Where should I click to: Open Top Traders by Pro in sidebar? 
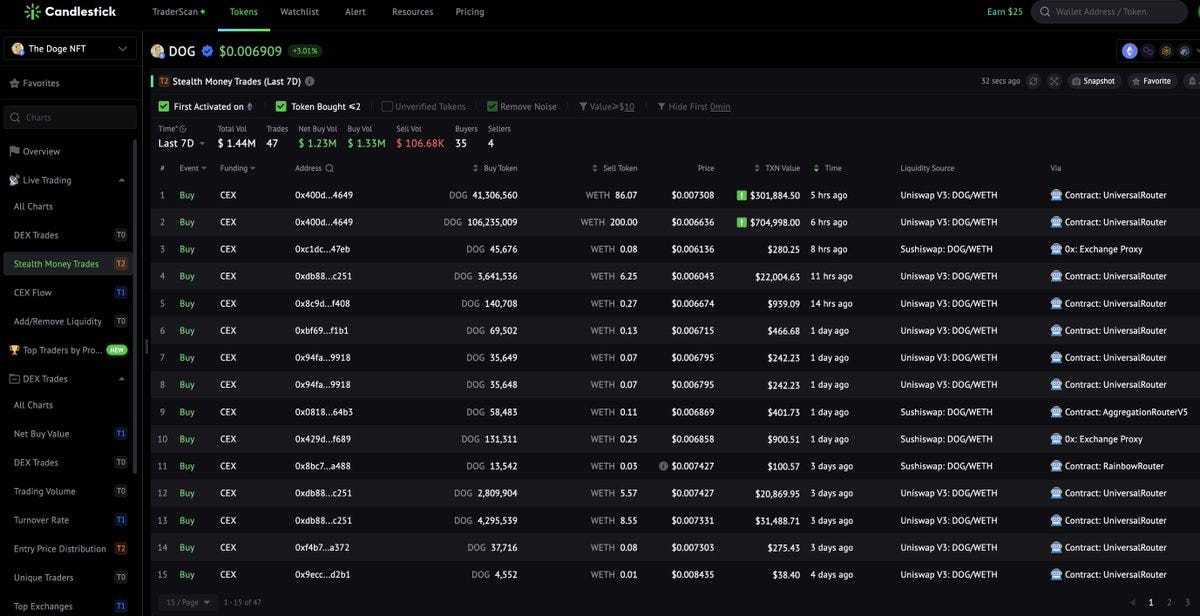tap(70, 350)
